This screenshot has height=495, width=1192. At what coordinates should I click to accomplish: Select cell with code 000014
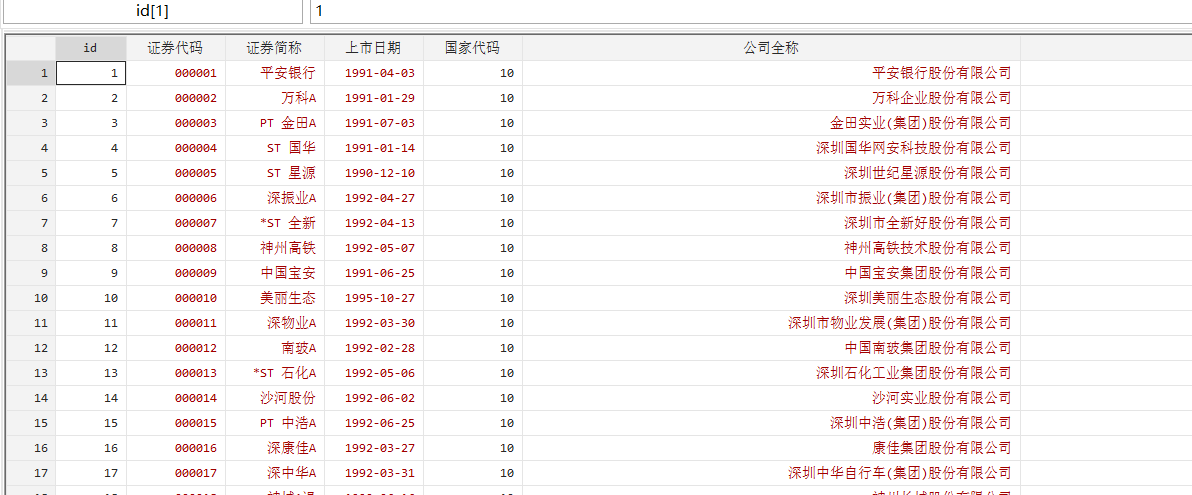pyautogui.click(x=176, y=398)
